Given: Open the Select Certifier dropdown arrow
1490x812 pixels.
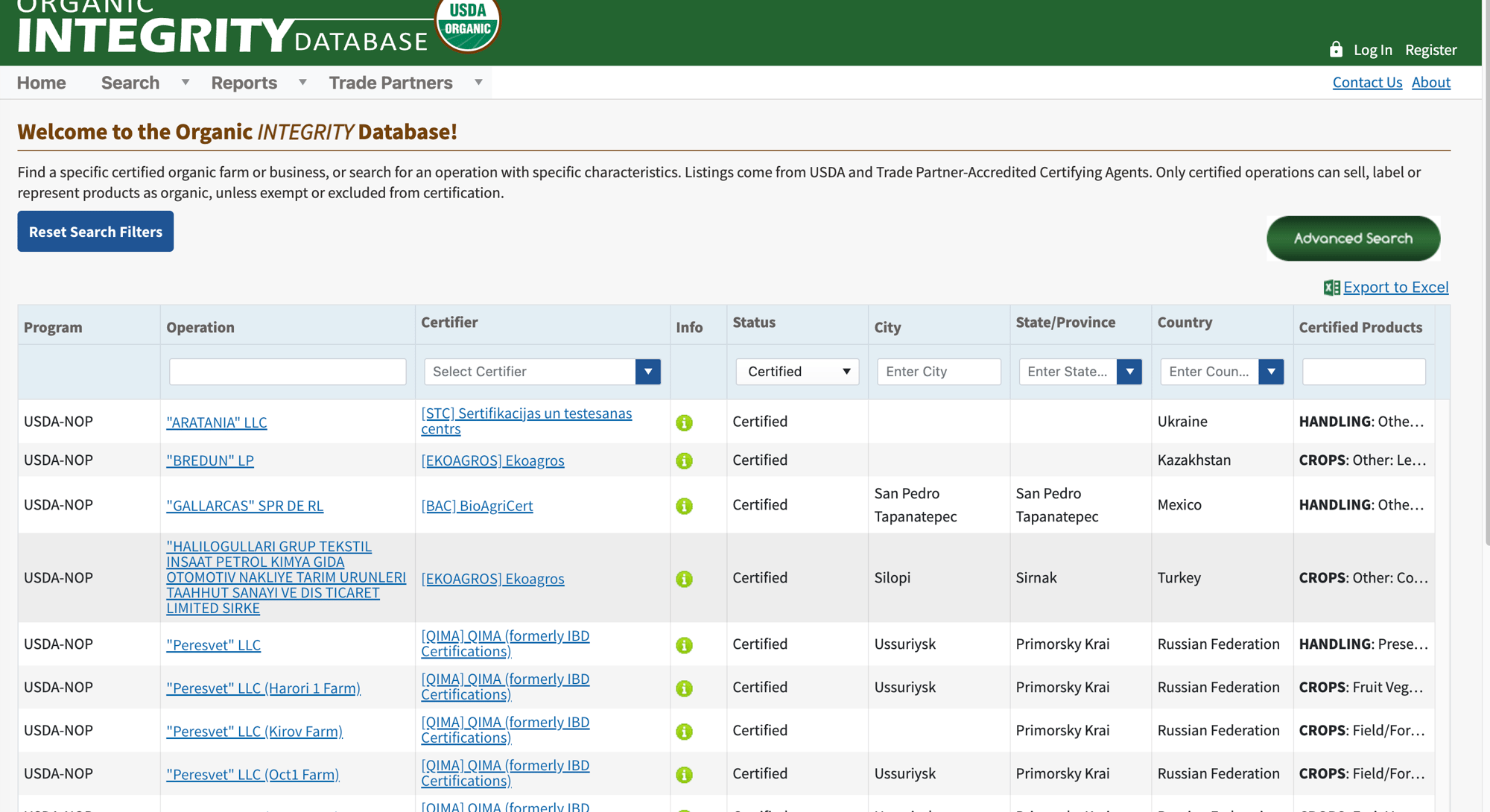Looking at the screenshot, I should pos(648,372).
